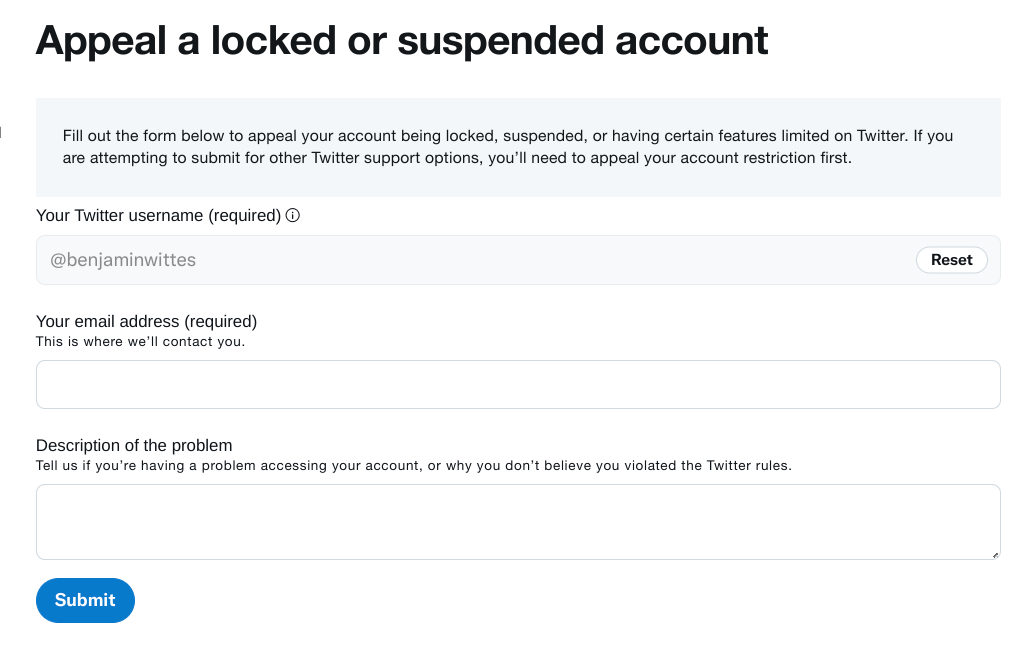Click the '(required)' text in the email label

(x=220, y=321)
